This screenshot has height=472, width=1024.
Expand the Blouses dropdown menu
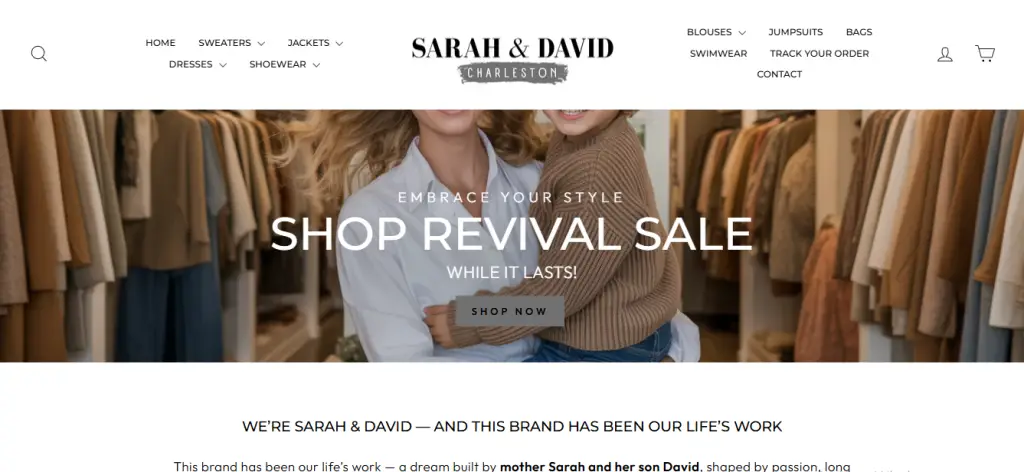716,32
